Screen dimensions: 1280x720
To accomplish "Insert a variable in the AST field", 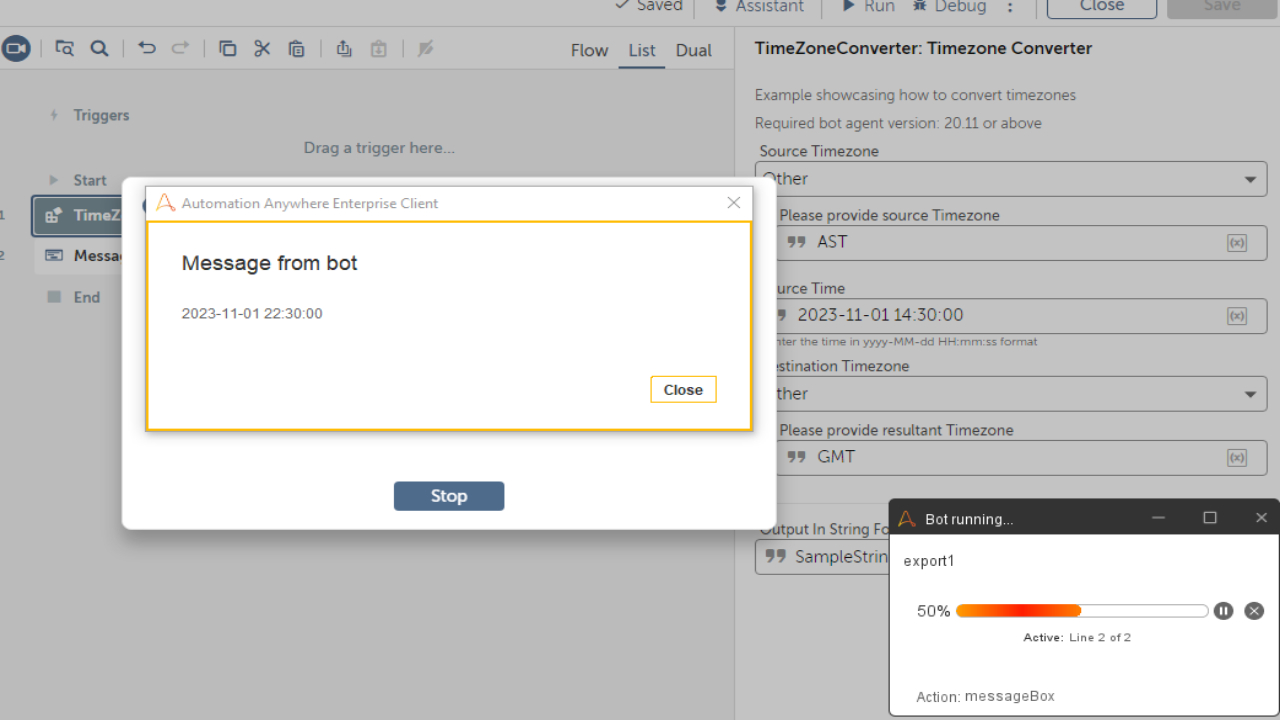I will [1237, 242].
